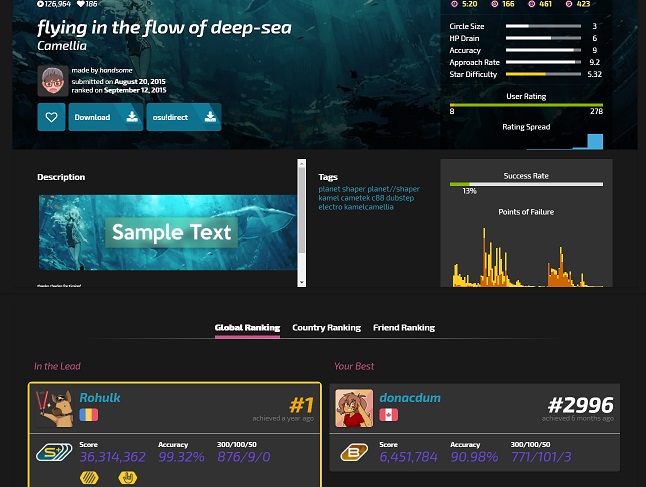Click donacdum's Canada flag
This screenshot has height=487, width=646.
click(x=389, y=414)
